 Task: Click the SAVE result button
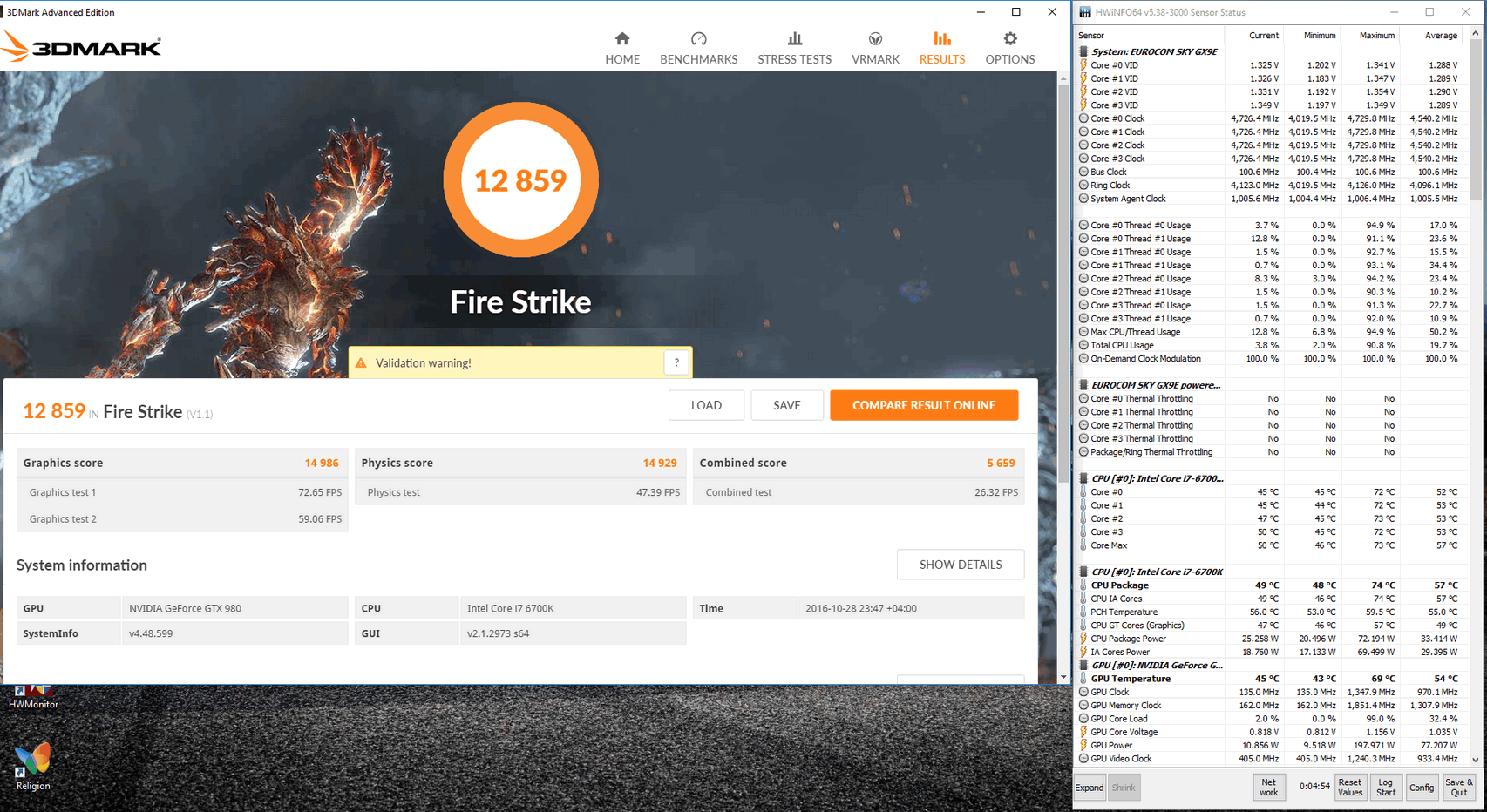pos(787,405)
